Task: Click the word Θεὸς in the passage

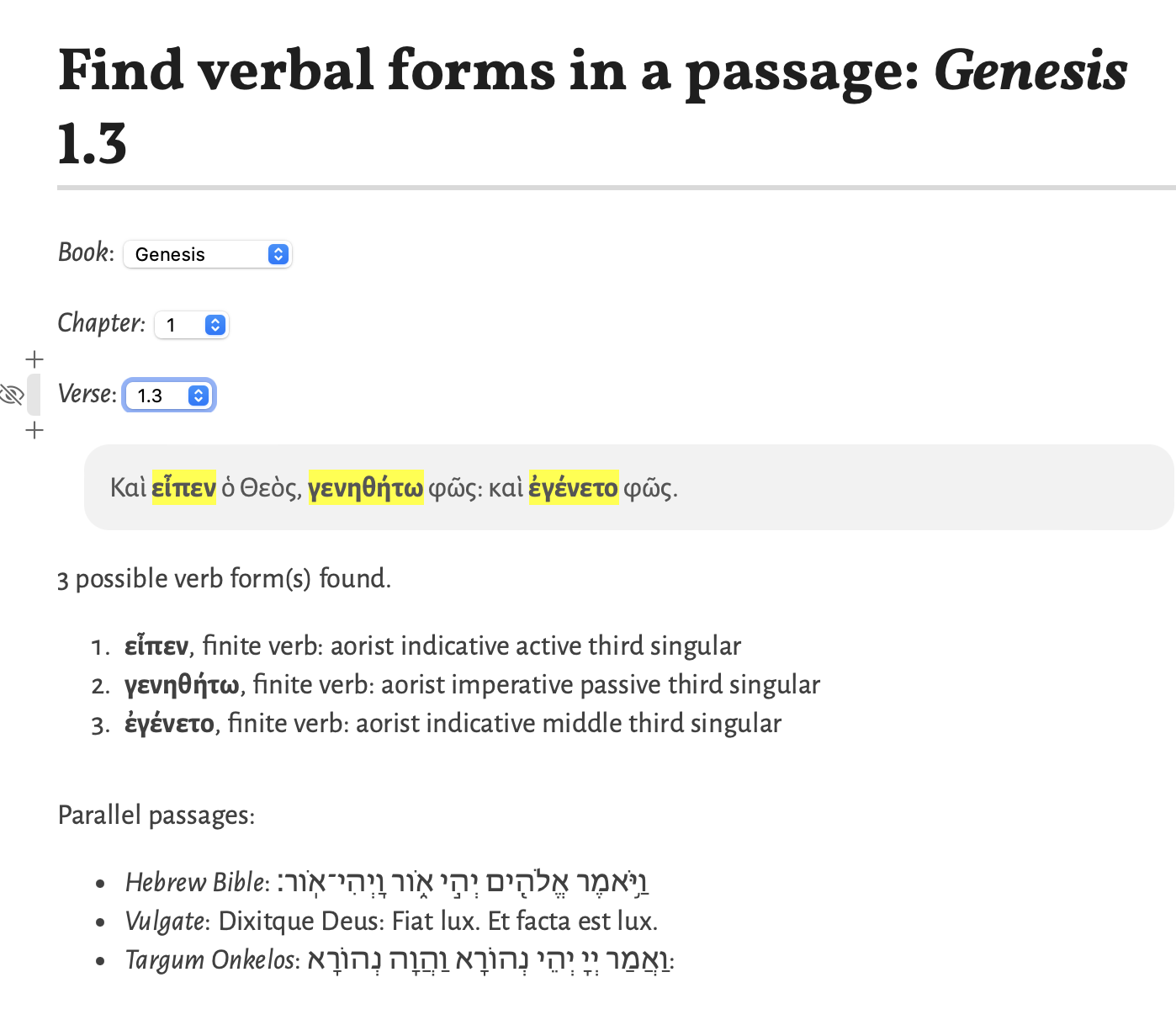Action: (269, 487)
